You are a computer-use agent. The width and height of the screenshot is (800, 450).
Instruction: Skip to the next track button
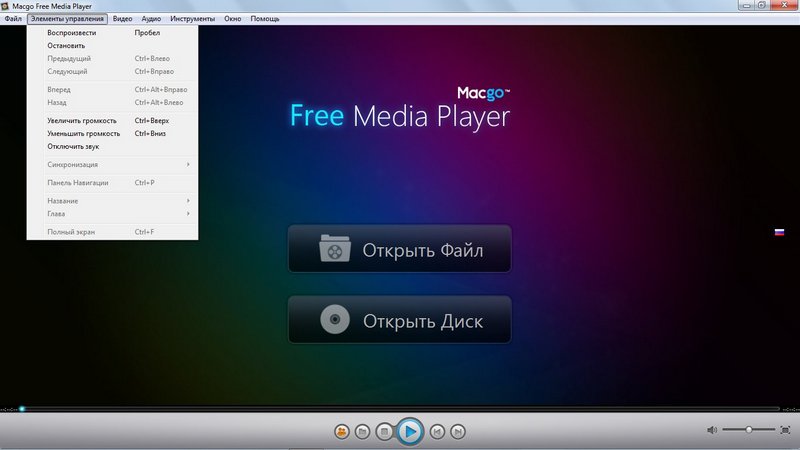click(x=458, y=432)
